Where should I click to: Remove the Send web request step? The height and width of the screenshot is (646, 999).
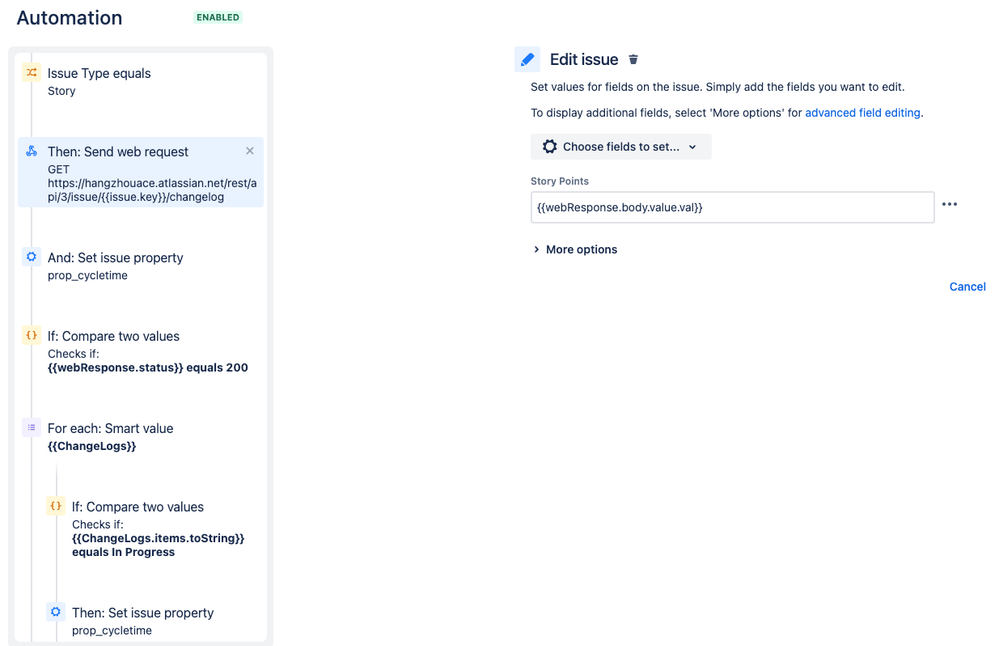[x=250, y=151]
